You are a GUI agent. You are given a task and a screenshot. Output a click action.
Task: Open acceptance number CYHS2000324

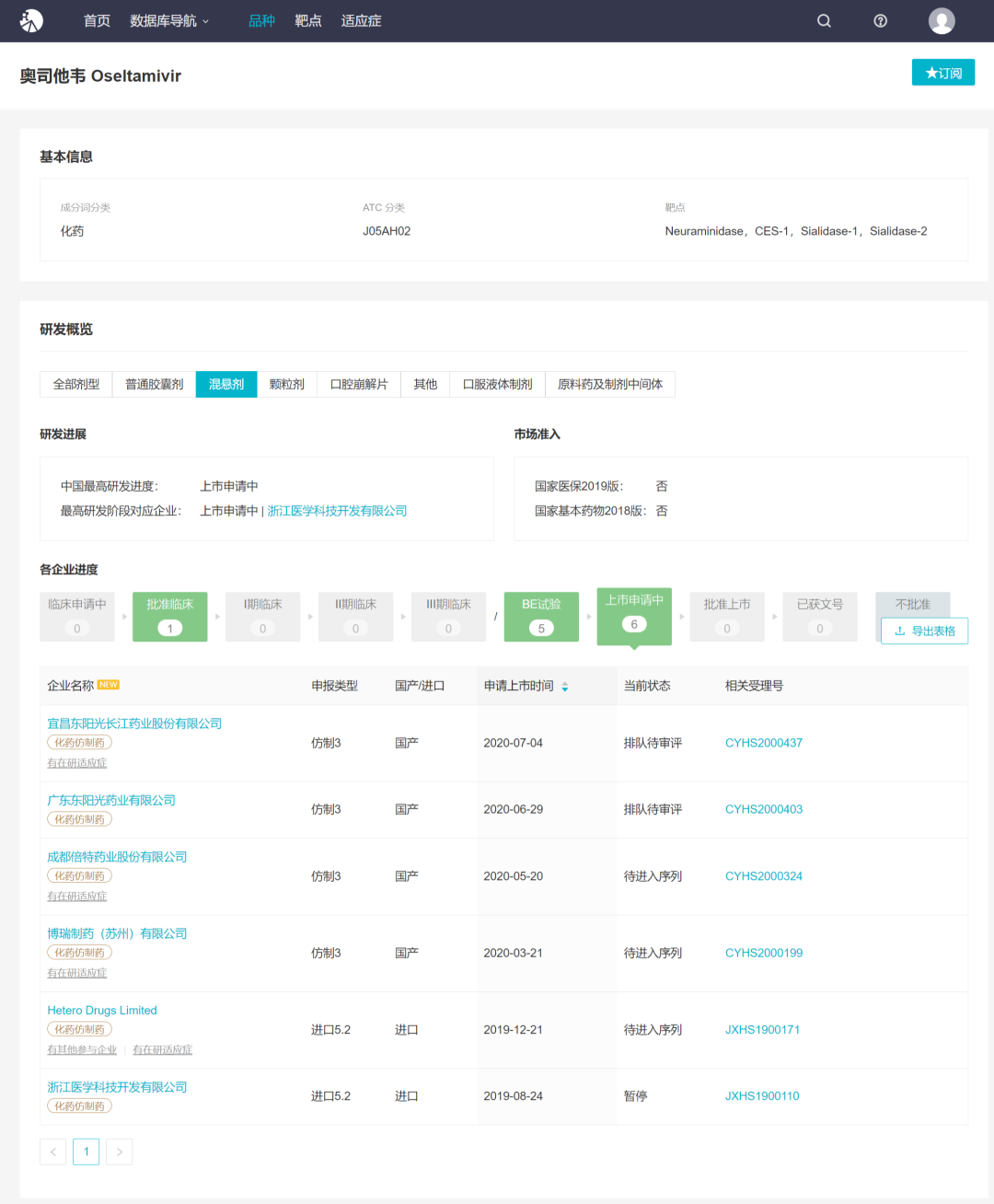coord(764,876)
